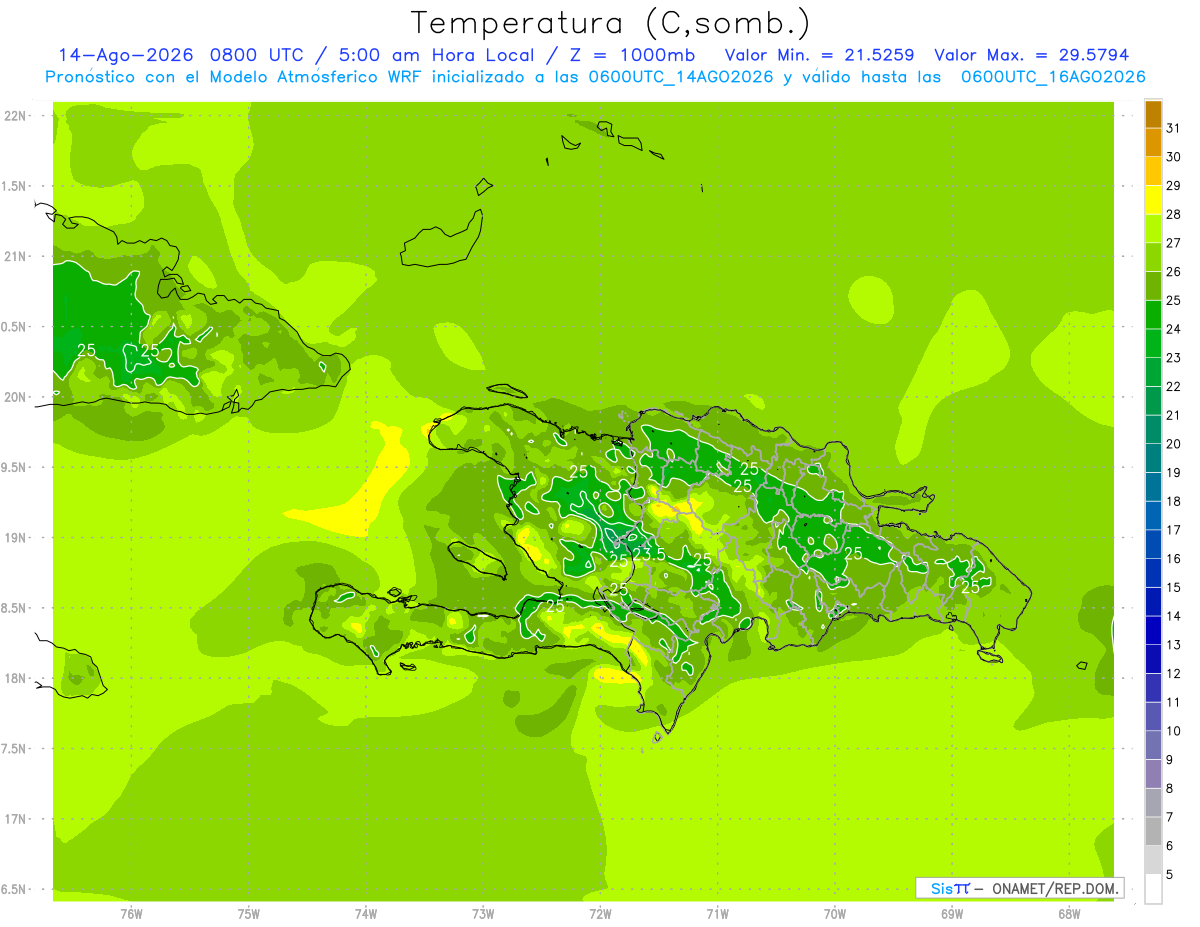1200x927 pixels.
Task: Click the gray 6 degree legend swatch
Action: 1153,831
